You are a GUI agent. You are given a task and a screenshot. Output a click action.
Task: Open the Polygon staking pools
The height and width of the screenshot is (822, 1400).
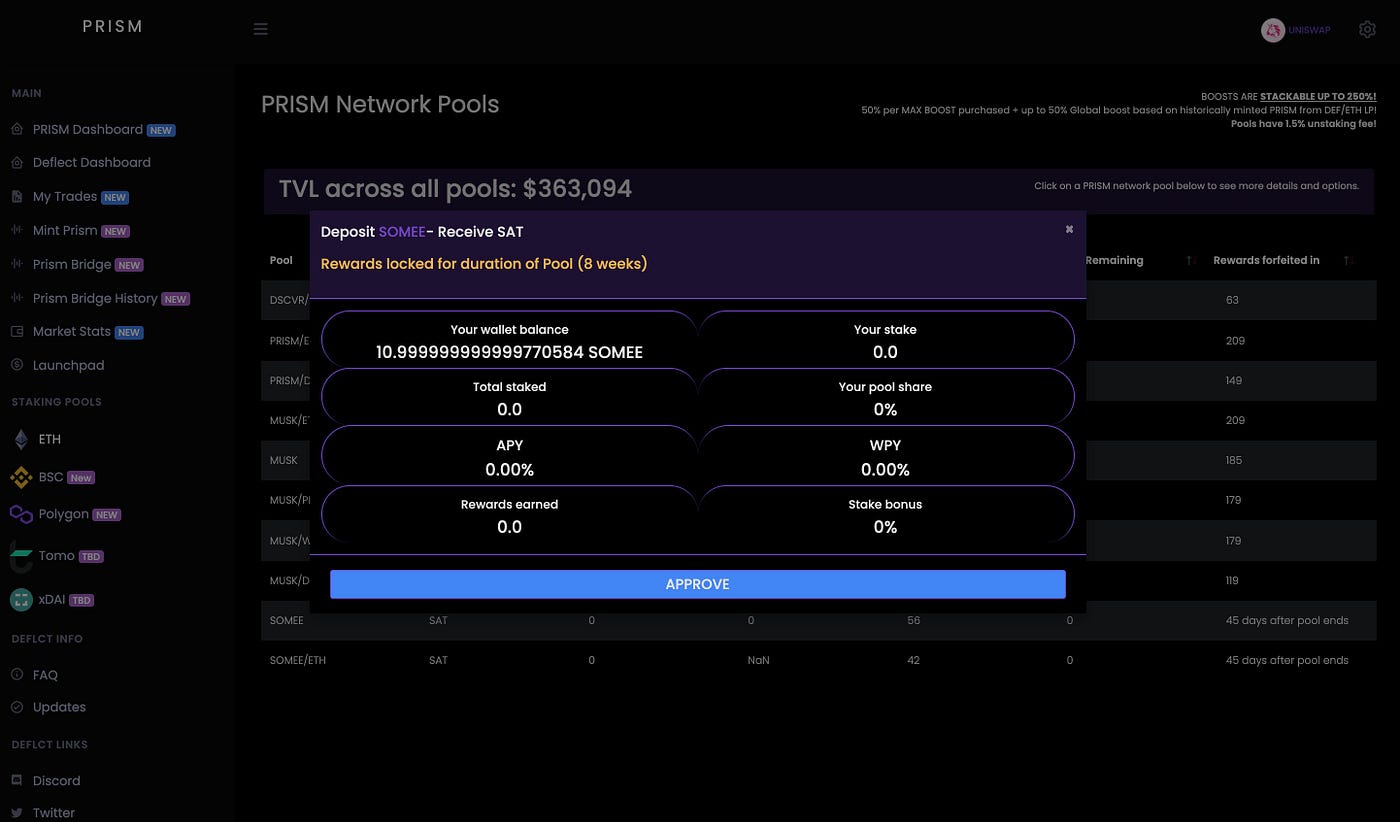[65, 514]
